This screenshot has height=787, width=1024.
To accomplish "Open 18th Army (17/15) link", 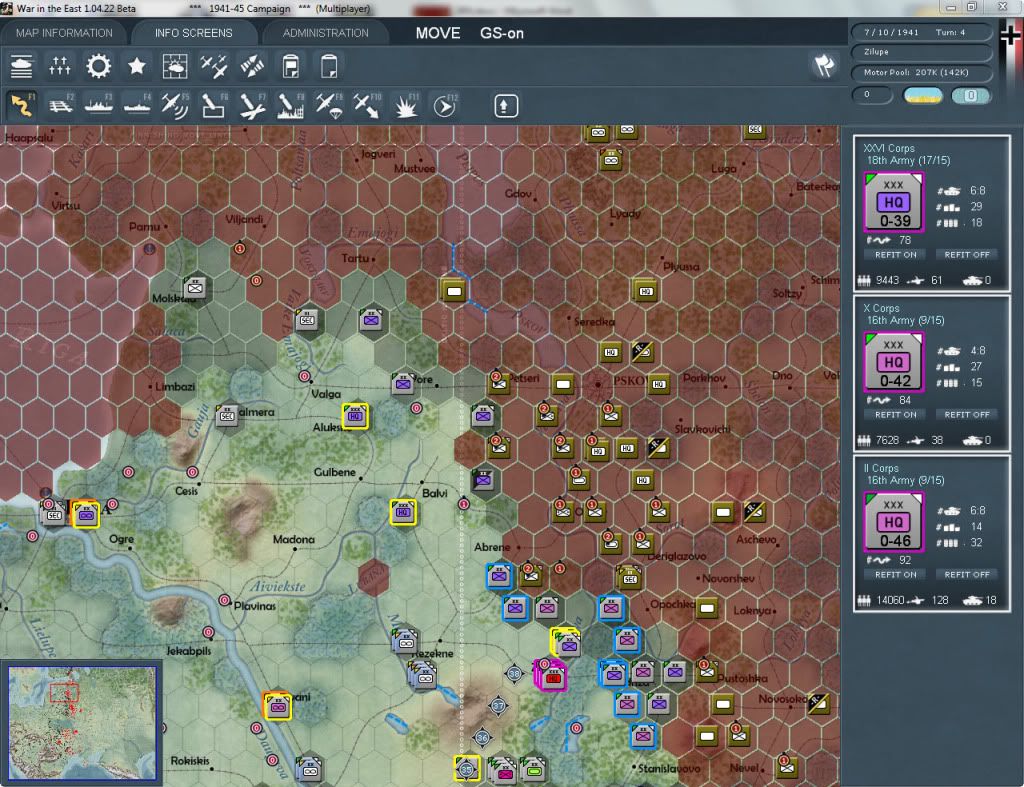I will pos(908,161).
